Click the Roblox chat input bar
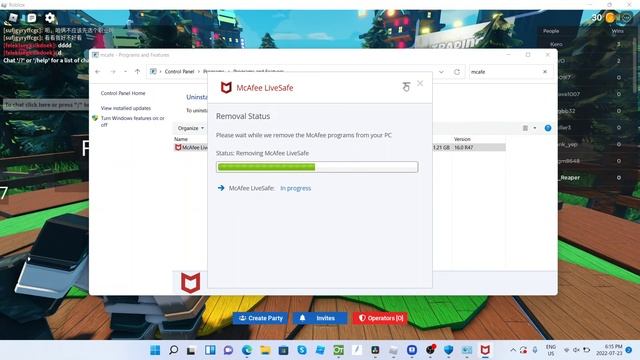Image resolution: width=640 pixels, height=360 pixels. coord(46,105)
